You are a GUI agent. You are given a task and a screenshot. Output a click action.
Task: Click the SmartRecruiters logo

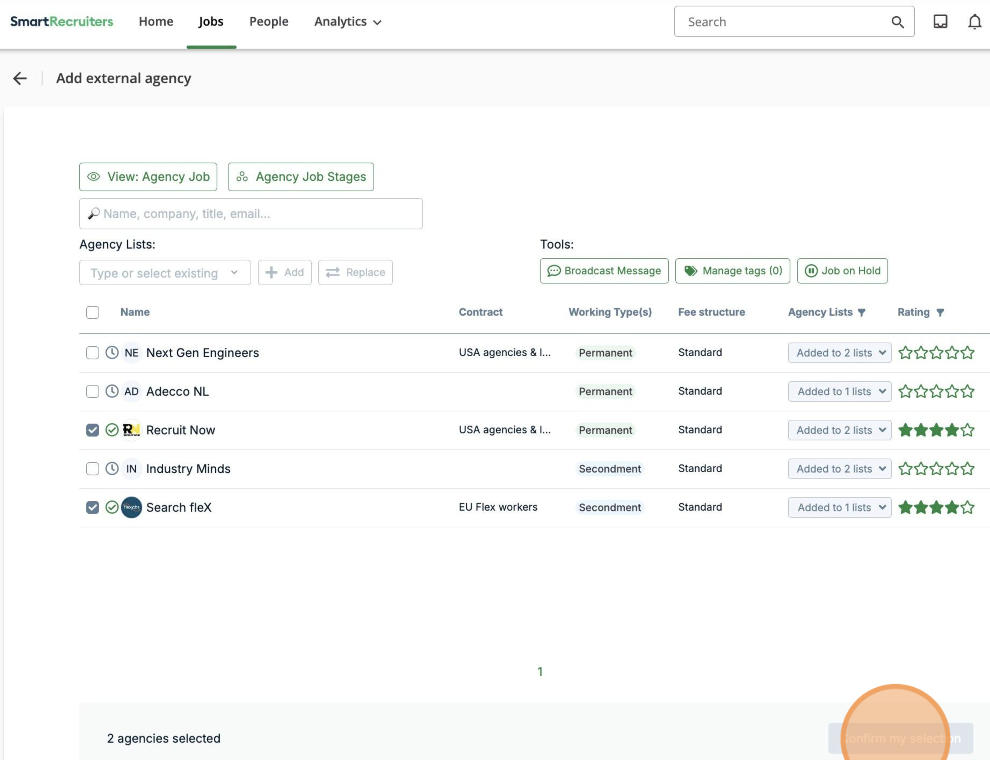61,21
